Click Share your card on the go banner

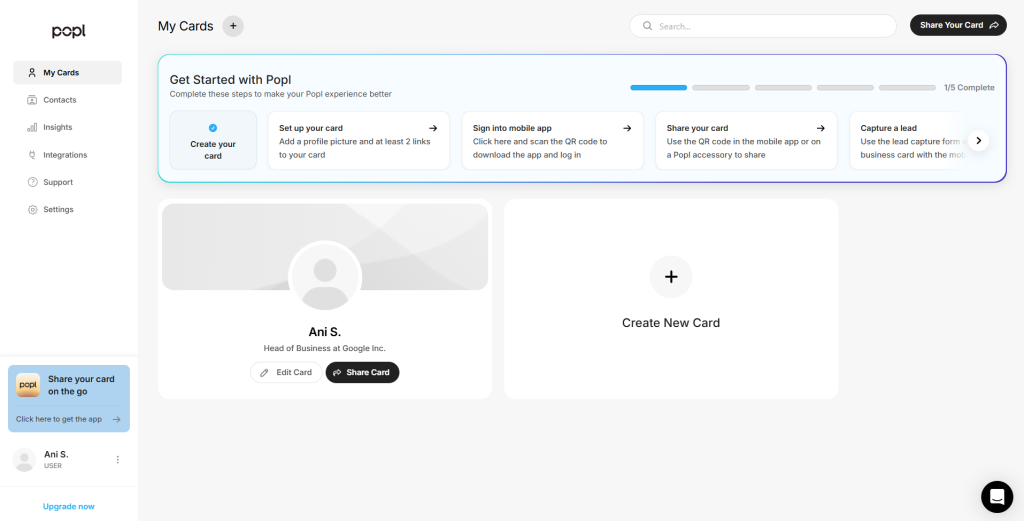pos(69,398)
